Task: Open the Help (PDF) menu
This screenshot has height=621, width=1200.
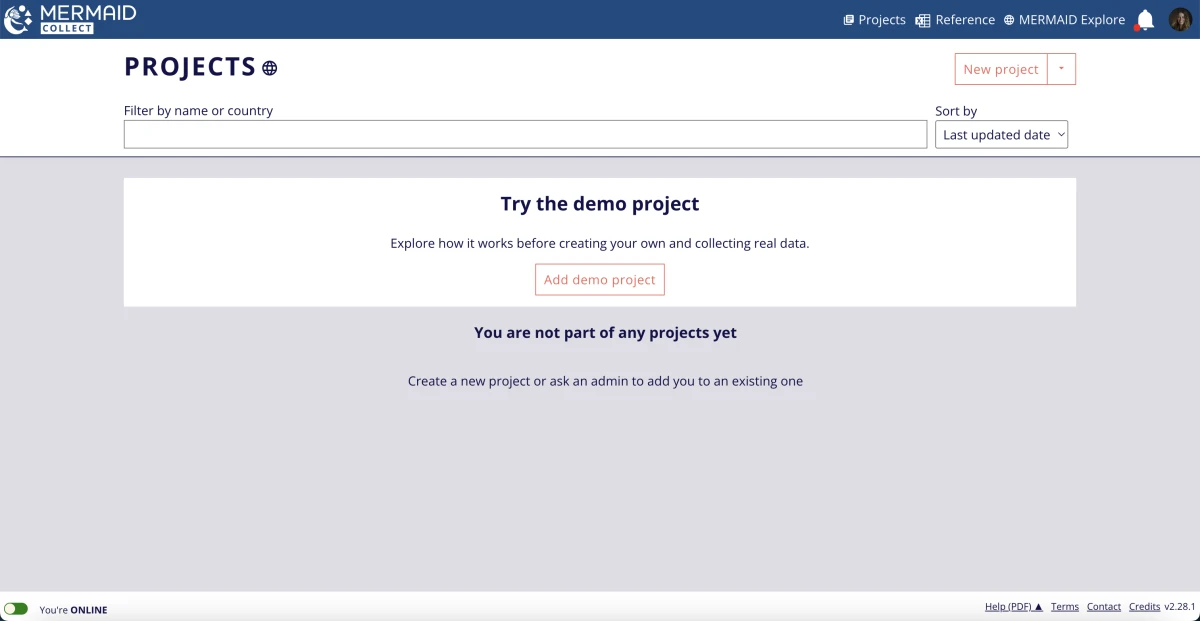Action: (1014, 607)
